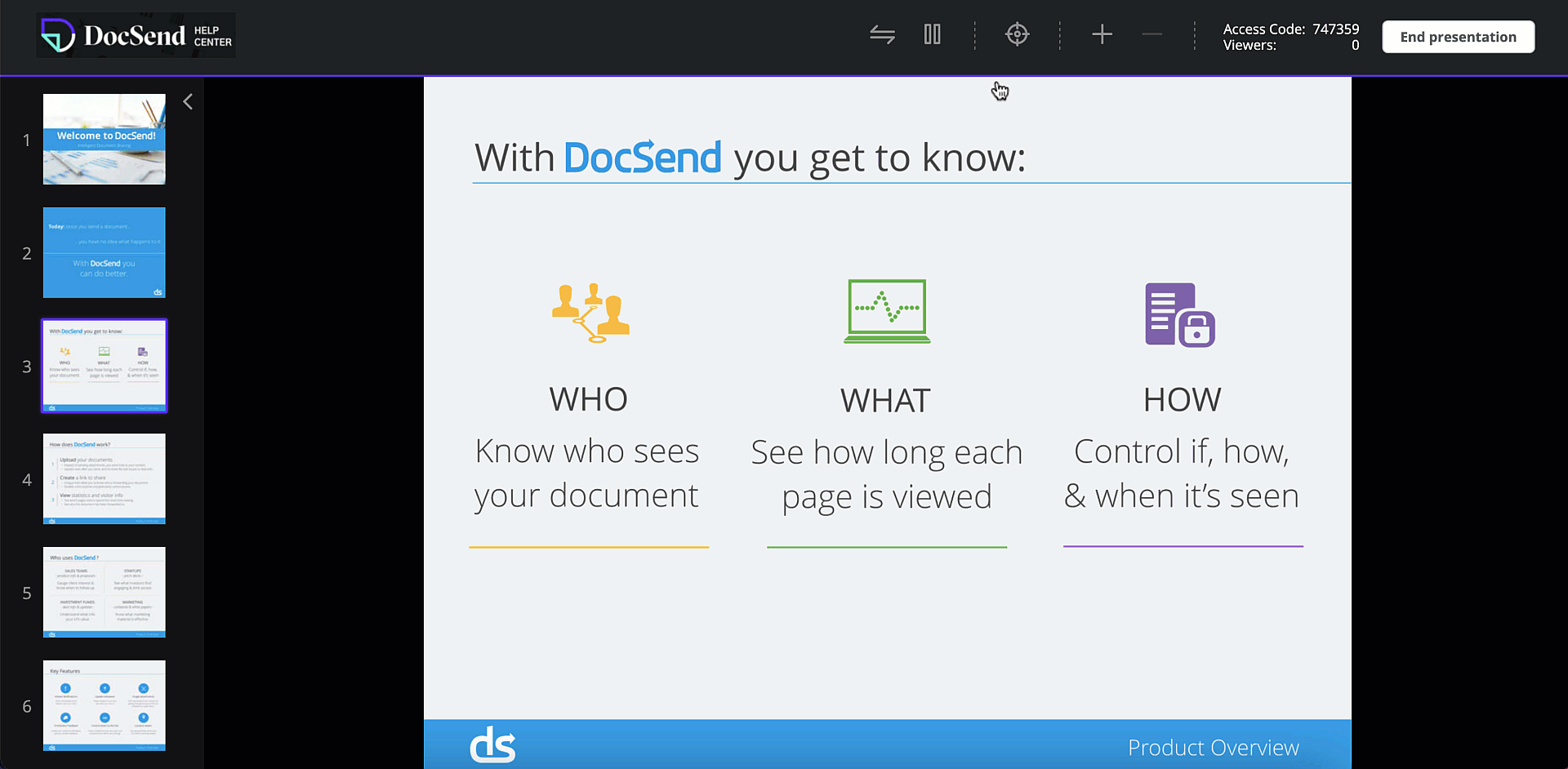Select slide 2 thumbnail
The height and width of the screenshot is (769, 1568).
pos(105,252)
